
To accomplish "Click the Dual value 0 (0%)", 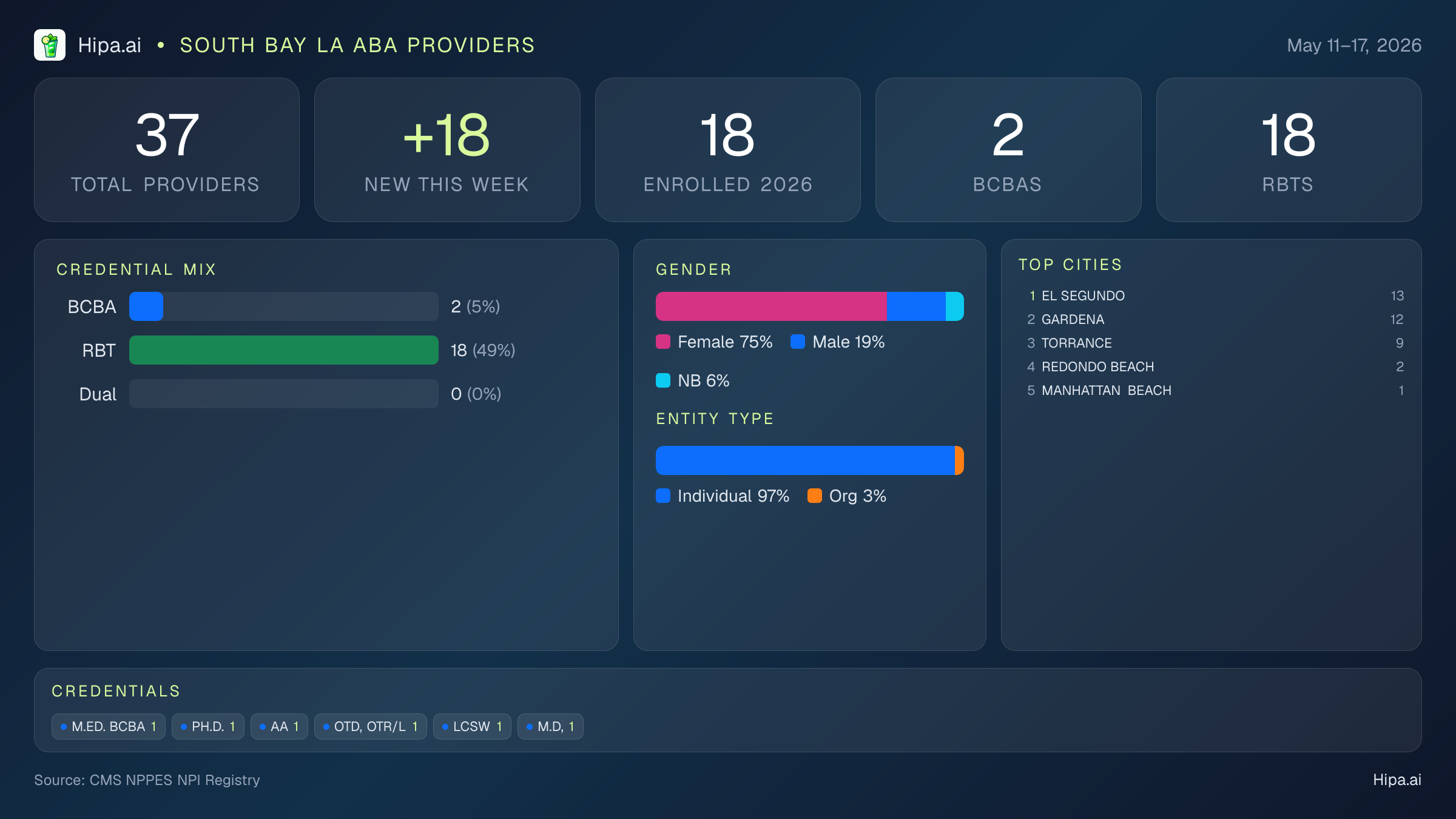I will pyautogui.click(x=476, y=394).
